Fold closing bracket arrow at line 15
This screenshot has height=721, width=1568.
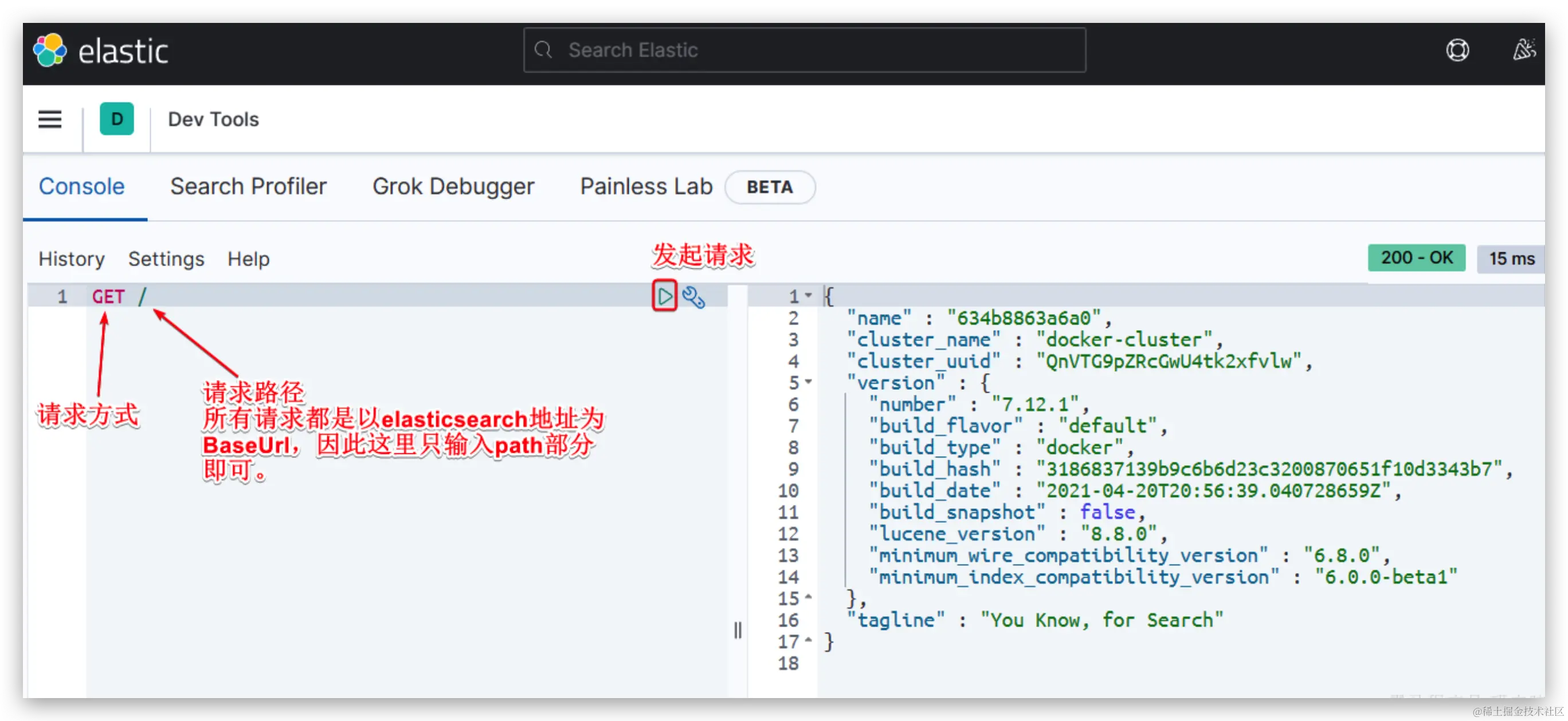pyautogui.click(x=808, y=597)
